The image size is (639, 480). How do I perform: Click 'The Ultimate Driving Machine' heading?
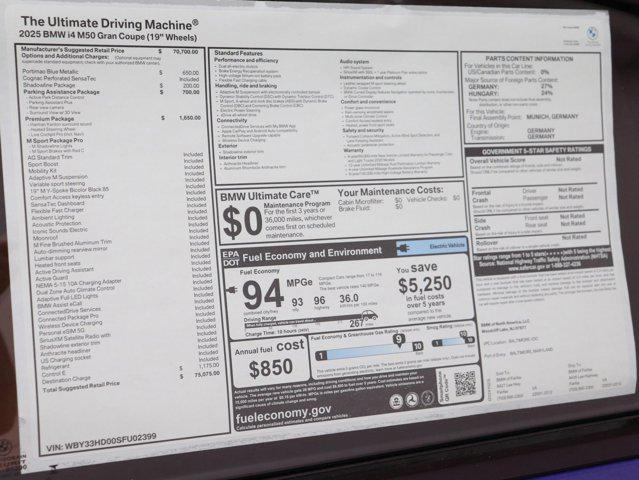tap(110, 23)
